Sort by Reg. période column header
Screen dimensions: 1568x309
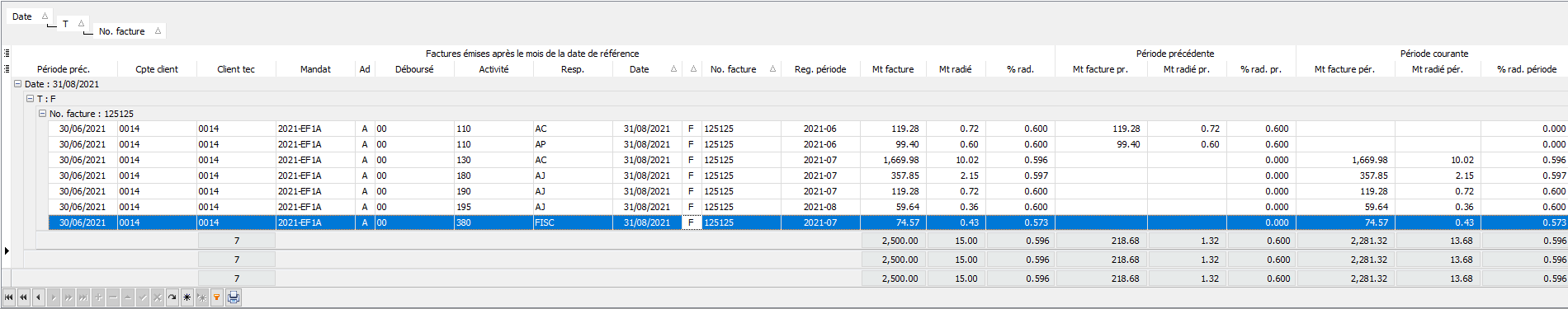pyautogui.click(x=820, y=69)
